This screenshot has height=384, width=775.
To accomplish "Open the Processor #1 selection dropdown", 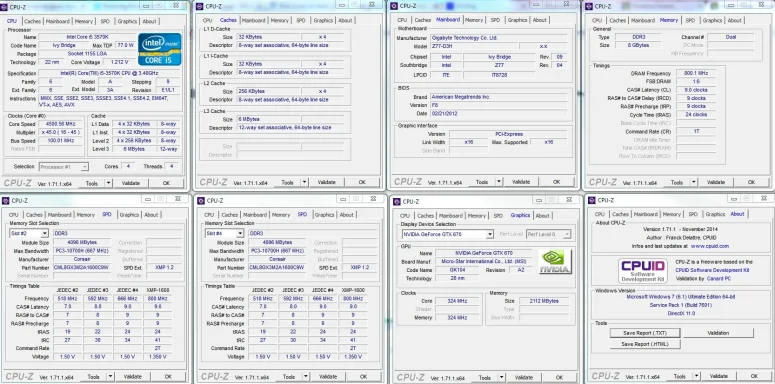I will coord(64,167).
